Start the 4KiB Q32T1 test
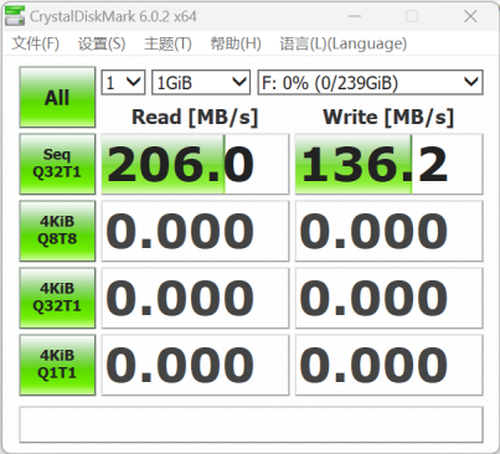 tap(57, 298)
